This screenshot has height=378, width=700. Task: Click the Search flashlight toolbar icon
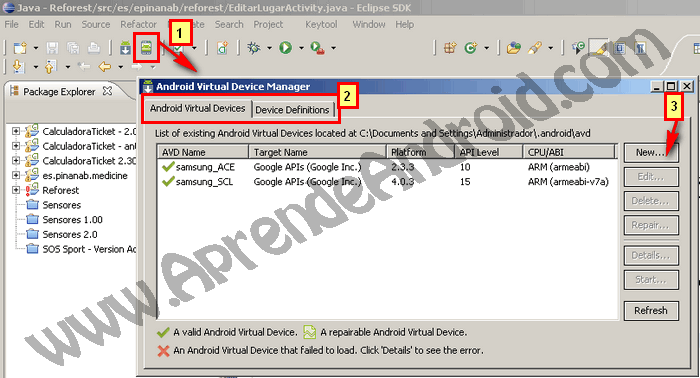point(534,48)
